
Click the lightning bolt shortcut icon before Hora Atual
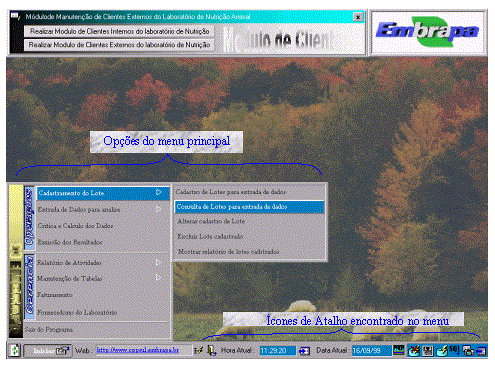(x=199, y=350)
